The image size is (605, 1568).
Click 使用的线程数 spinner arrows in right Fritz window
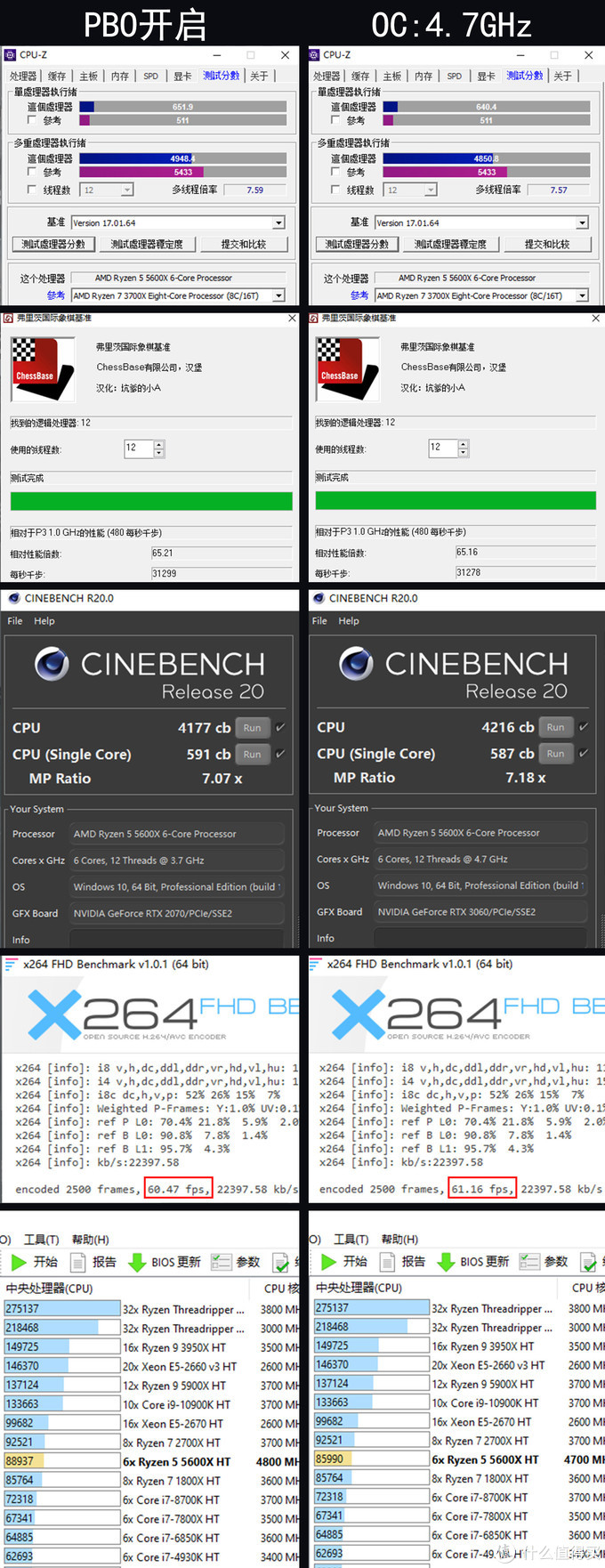tap(464, 449)
